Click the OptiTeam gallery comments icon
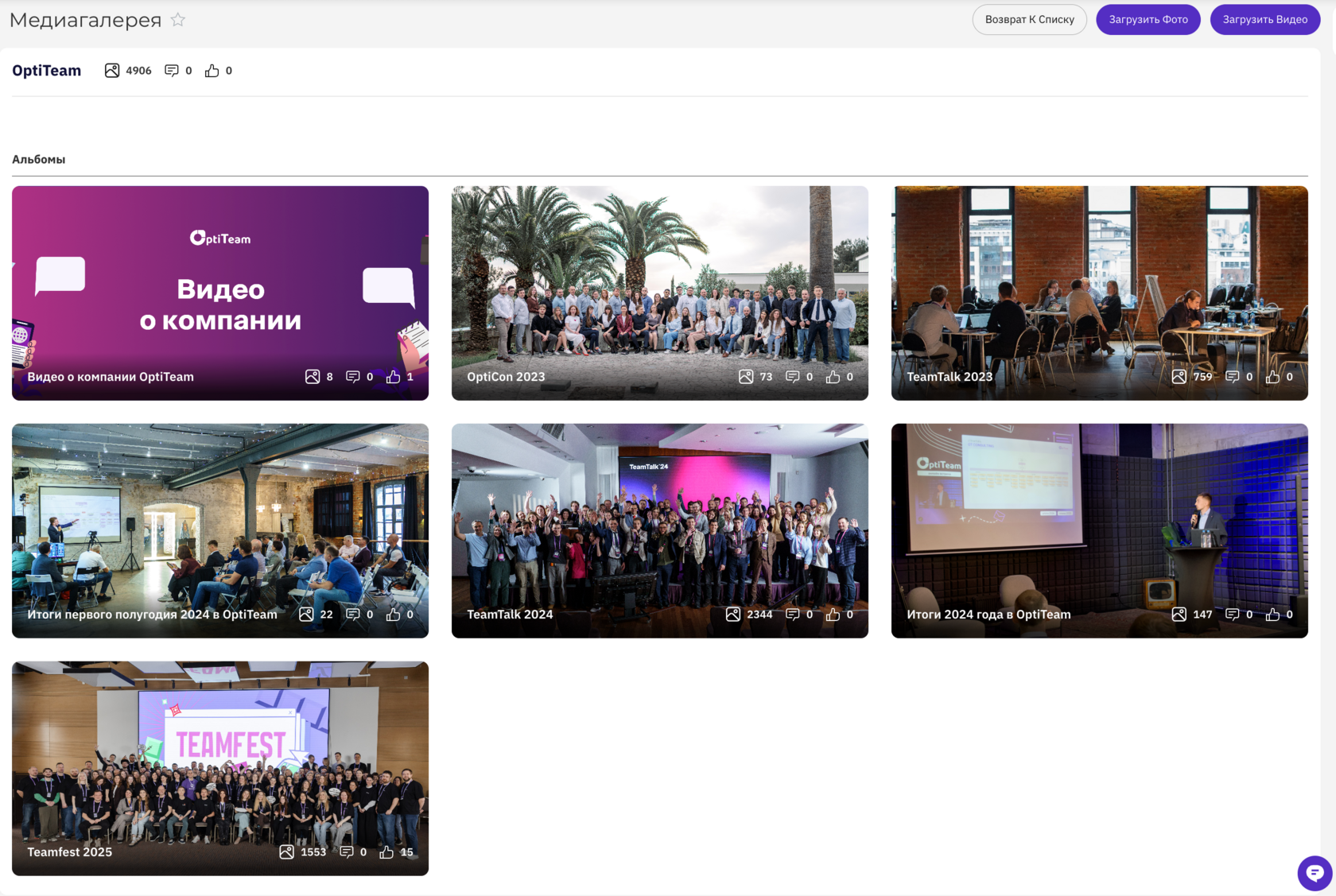The image size is (1336, 896). [x=172, y=71]
